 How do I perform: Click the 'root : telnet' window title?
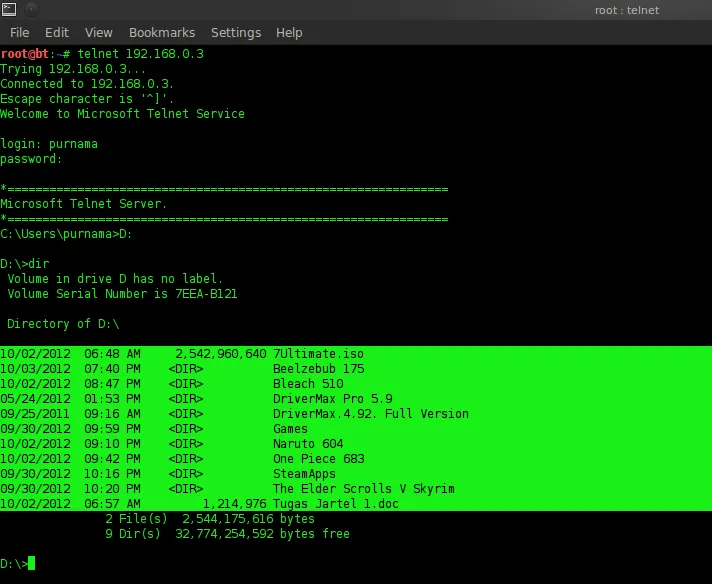[x=627, y=10]
